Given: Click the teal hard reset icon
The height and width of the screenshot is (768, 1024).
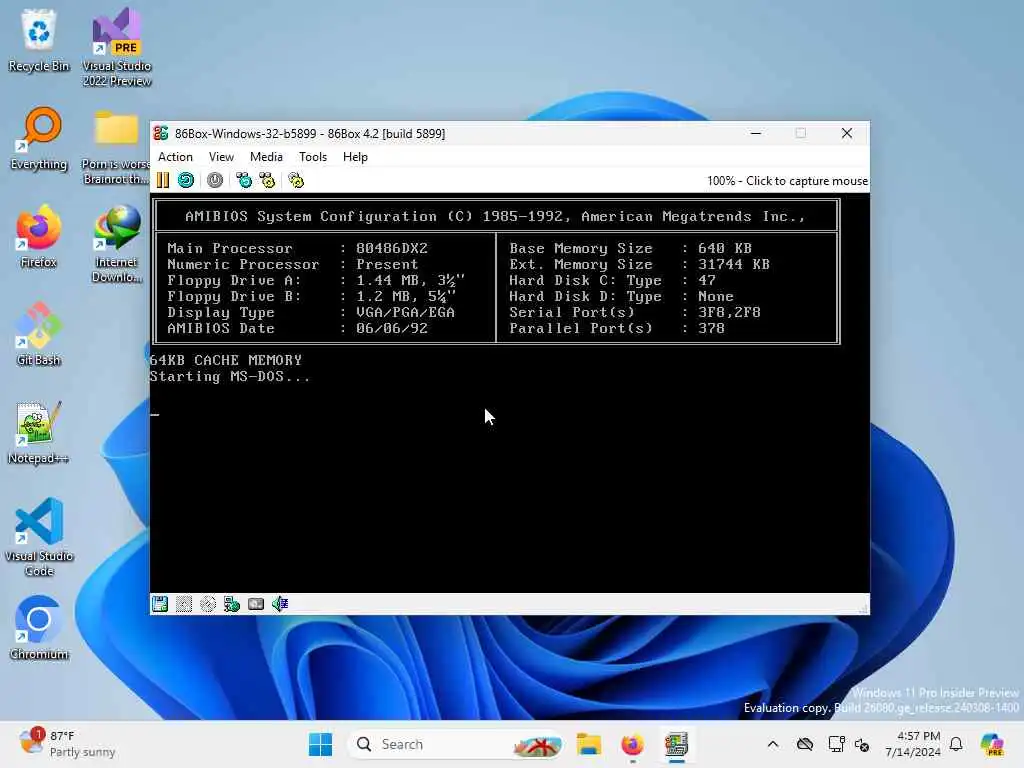Looking at the screenshot, I should (x=186, y=180).
